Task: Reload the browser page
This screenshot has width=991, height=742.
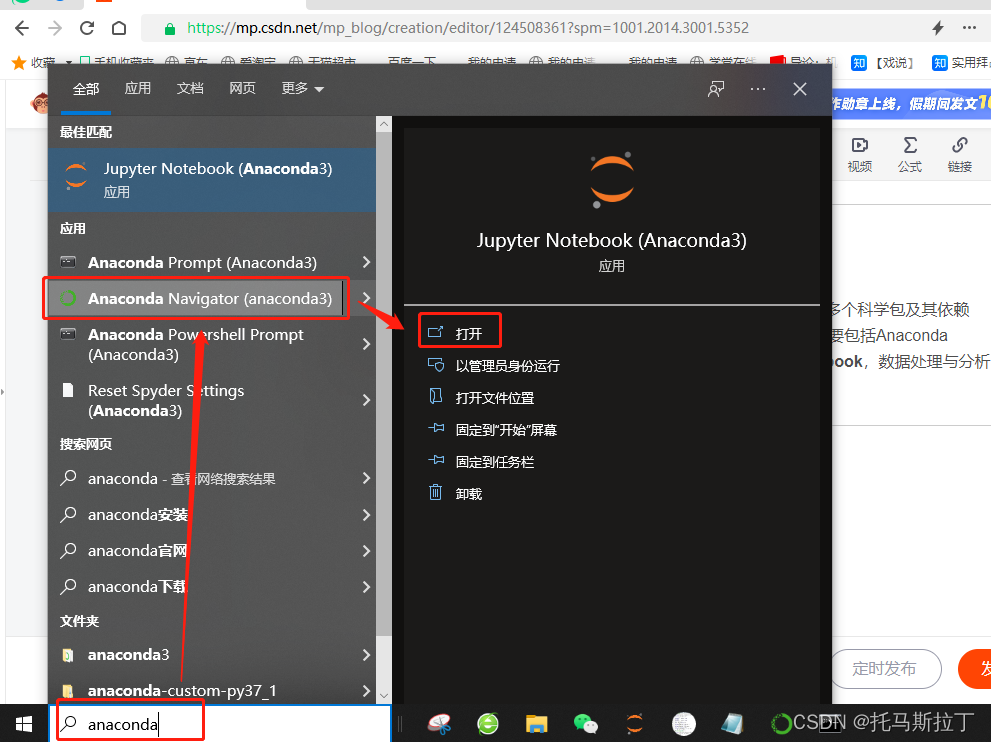Action: (x=87, y=28)
